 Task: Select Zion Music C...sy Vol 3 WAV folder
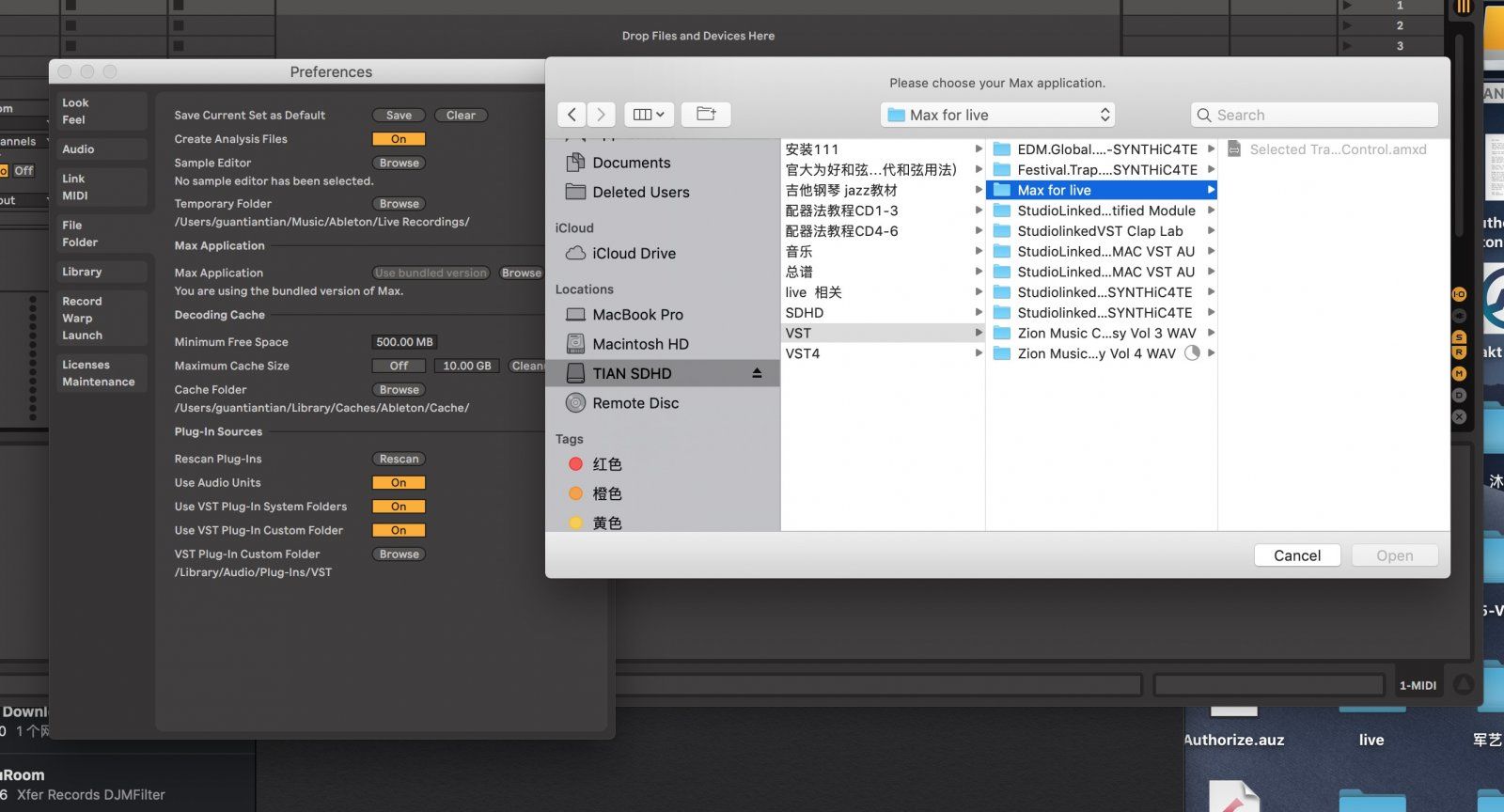pos(1102,333)
